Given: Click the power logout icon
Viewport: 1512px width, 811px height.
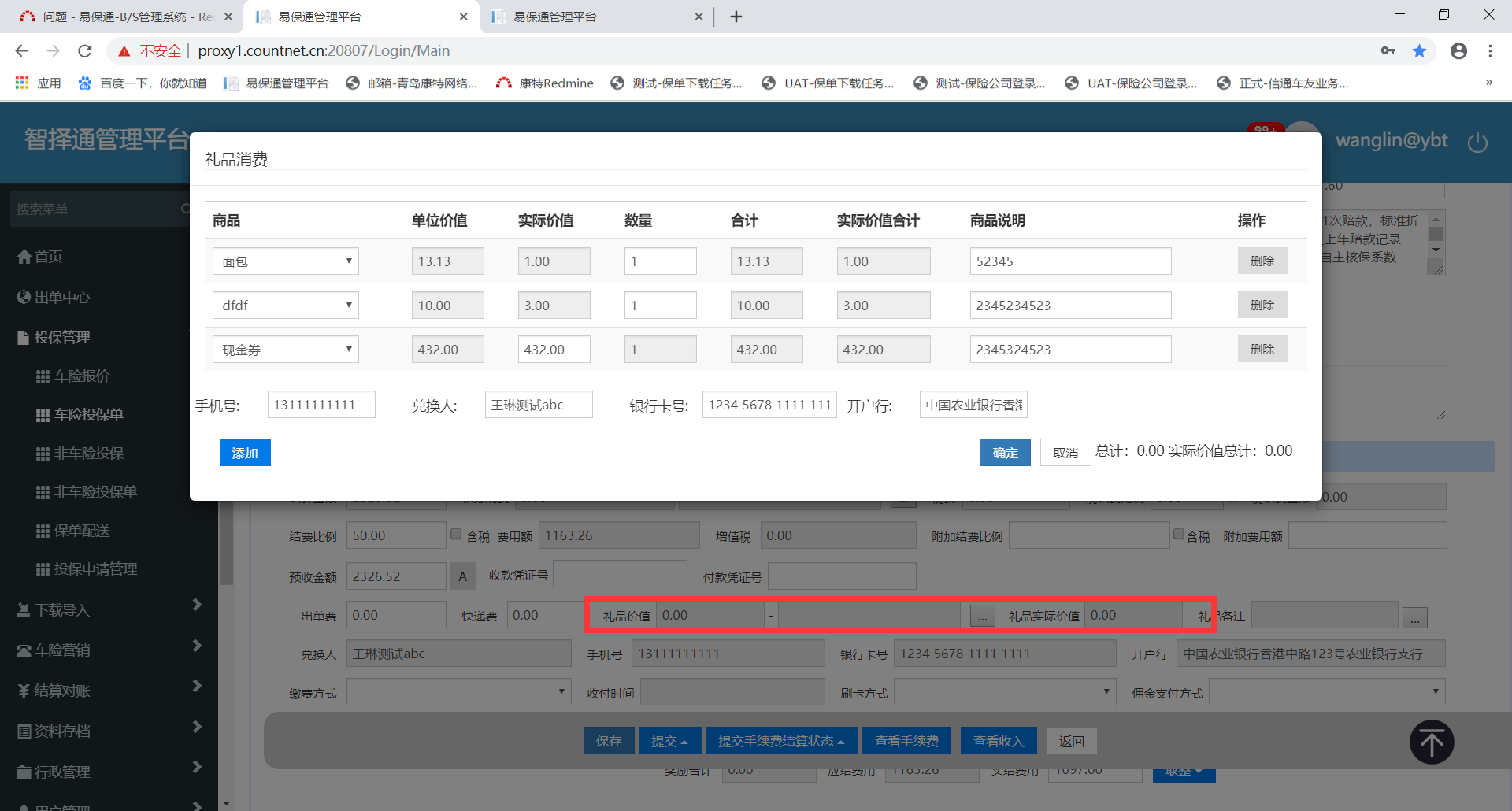Looking at the screenshot, I should point(1477,143).
